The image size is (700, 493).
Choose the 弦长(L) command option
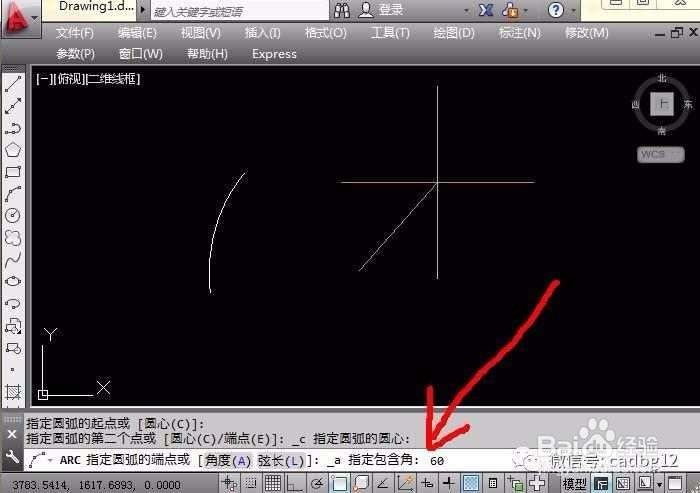(281, 460)
